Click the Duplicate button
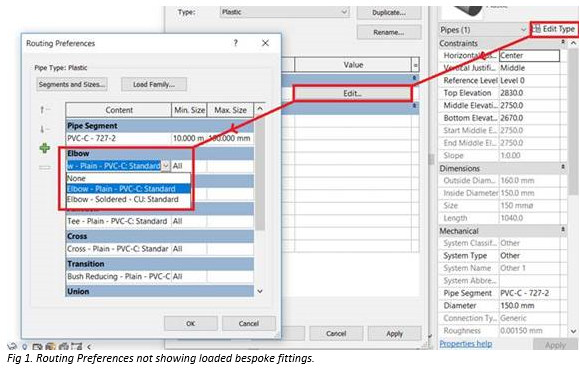This screenshot has width=580, height=371. click(389, 12)
